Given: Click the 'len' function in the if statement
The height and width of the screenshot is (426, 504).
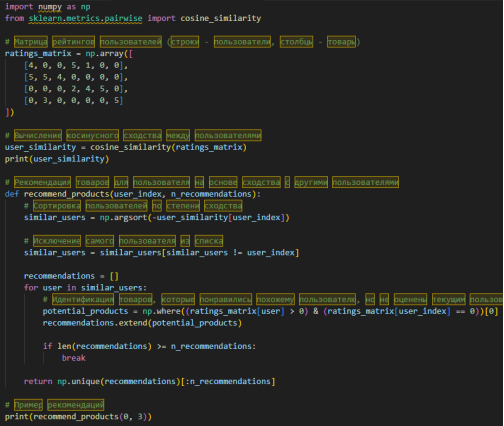Looking at the screenshot, I should [x=64, y=346].
